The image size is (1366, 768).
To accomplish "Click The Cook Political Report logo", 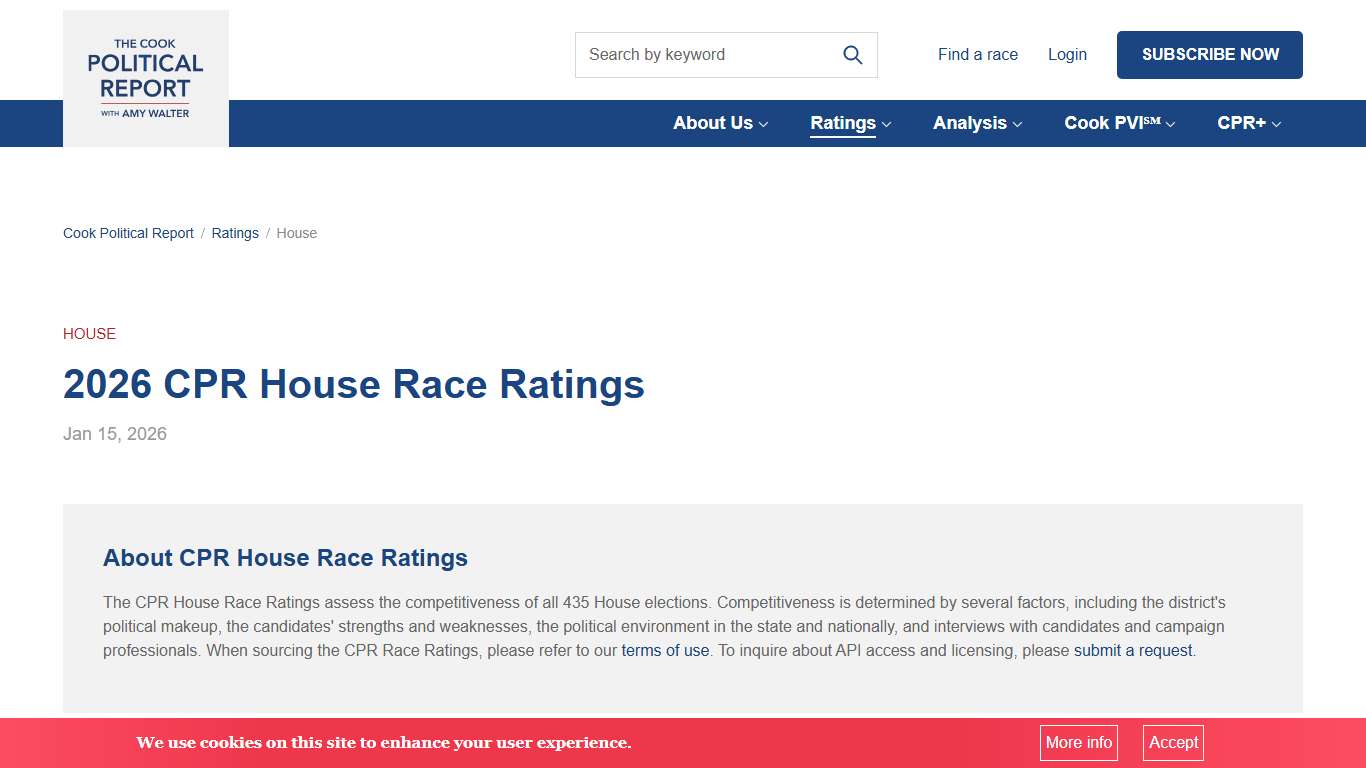I will click(145, 78).
